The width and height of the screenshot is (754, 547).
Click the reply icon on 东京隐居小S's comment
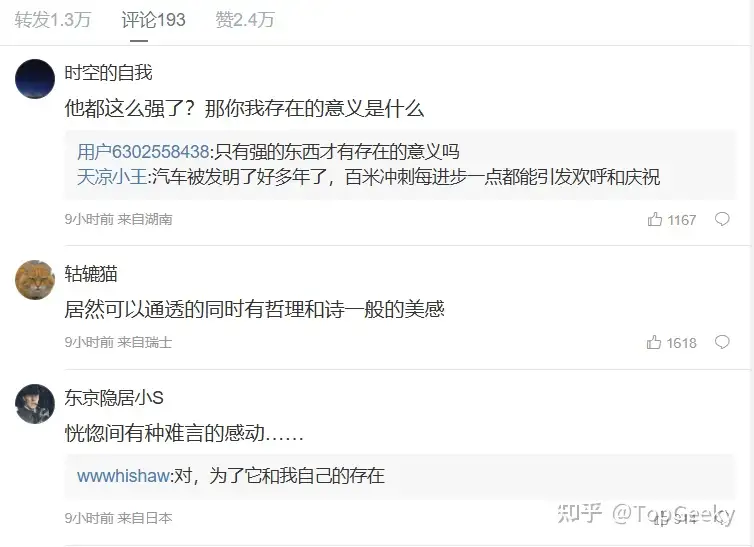click(722, 519)
